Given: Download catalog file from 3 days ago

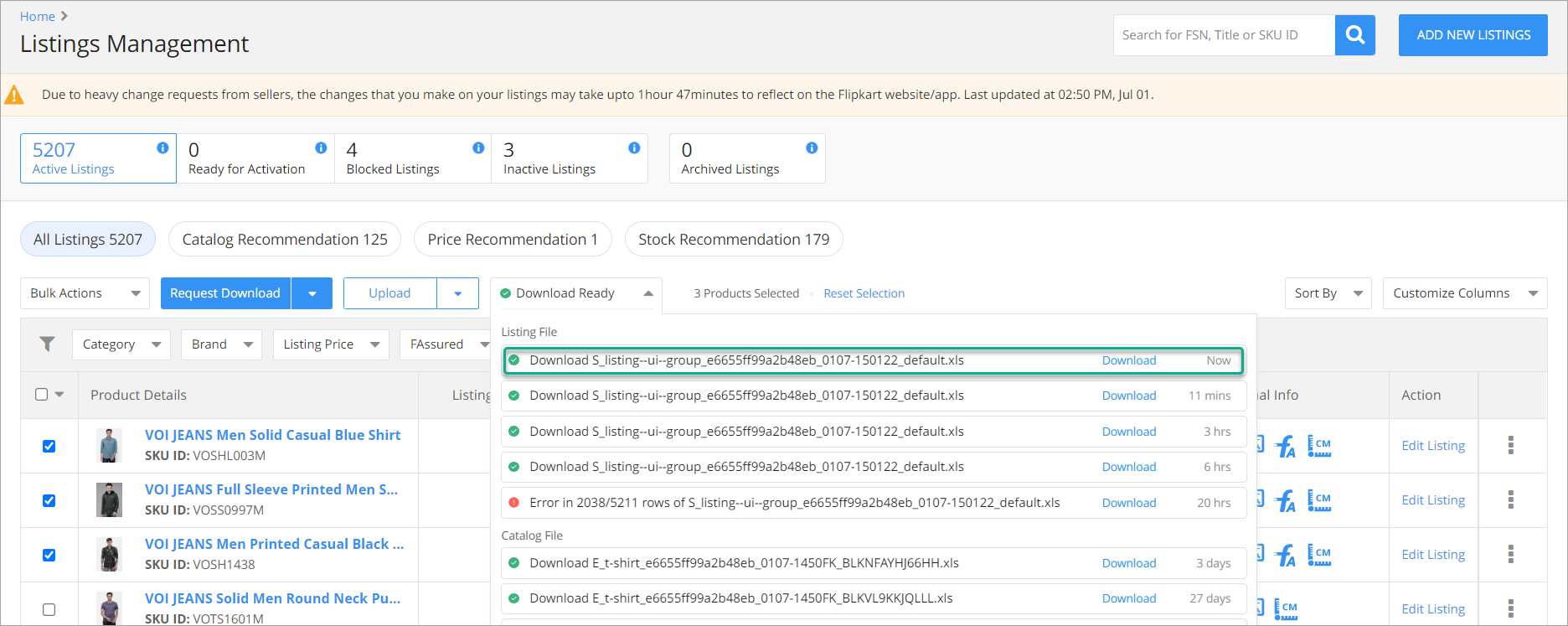Looking at the screenshot, I should click(1129, 563).
